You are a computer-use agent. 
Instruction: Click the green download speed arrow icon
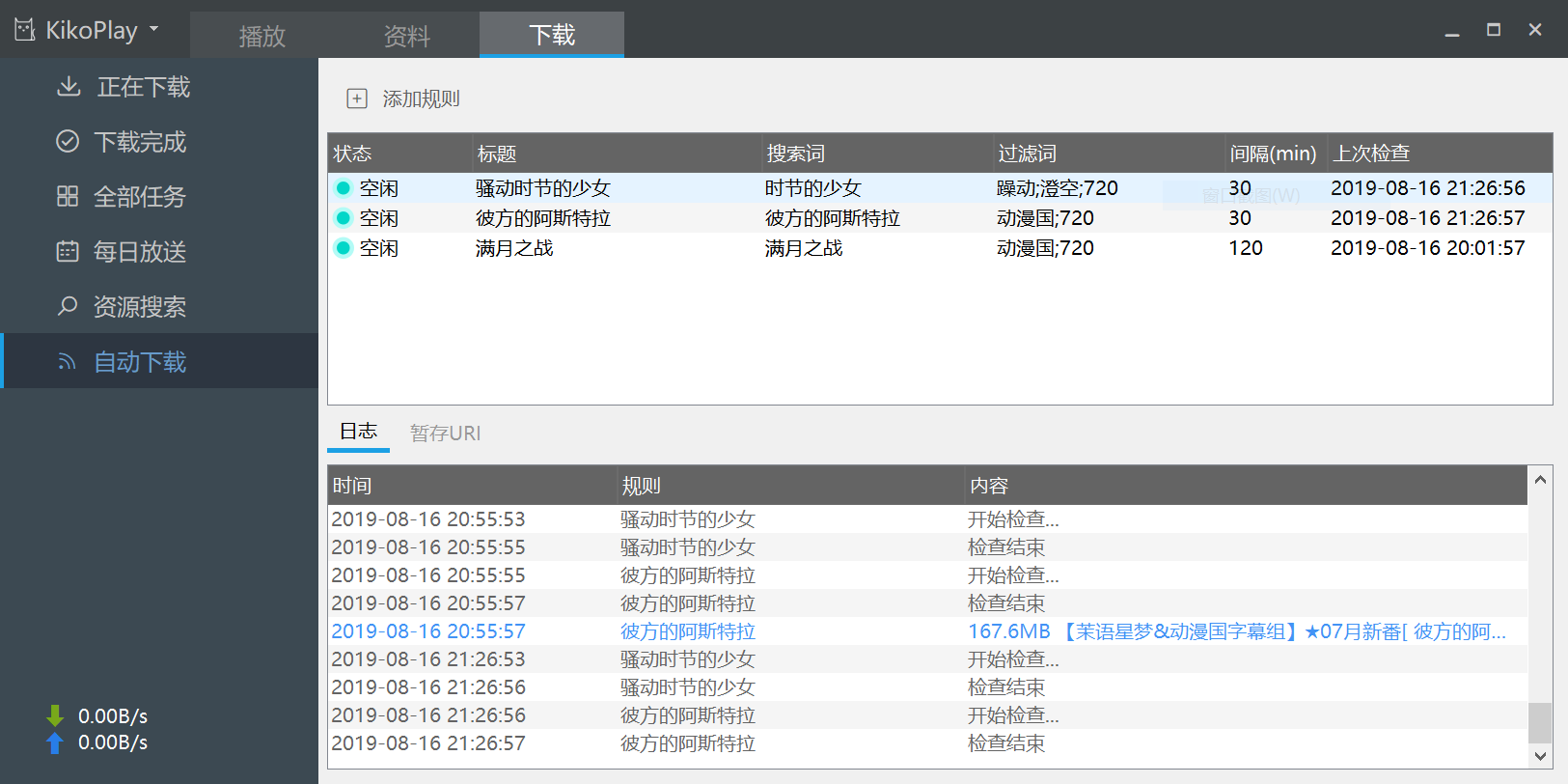click(x=55, y=715)
